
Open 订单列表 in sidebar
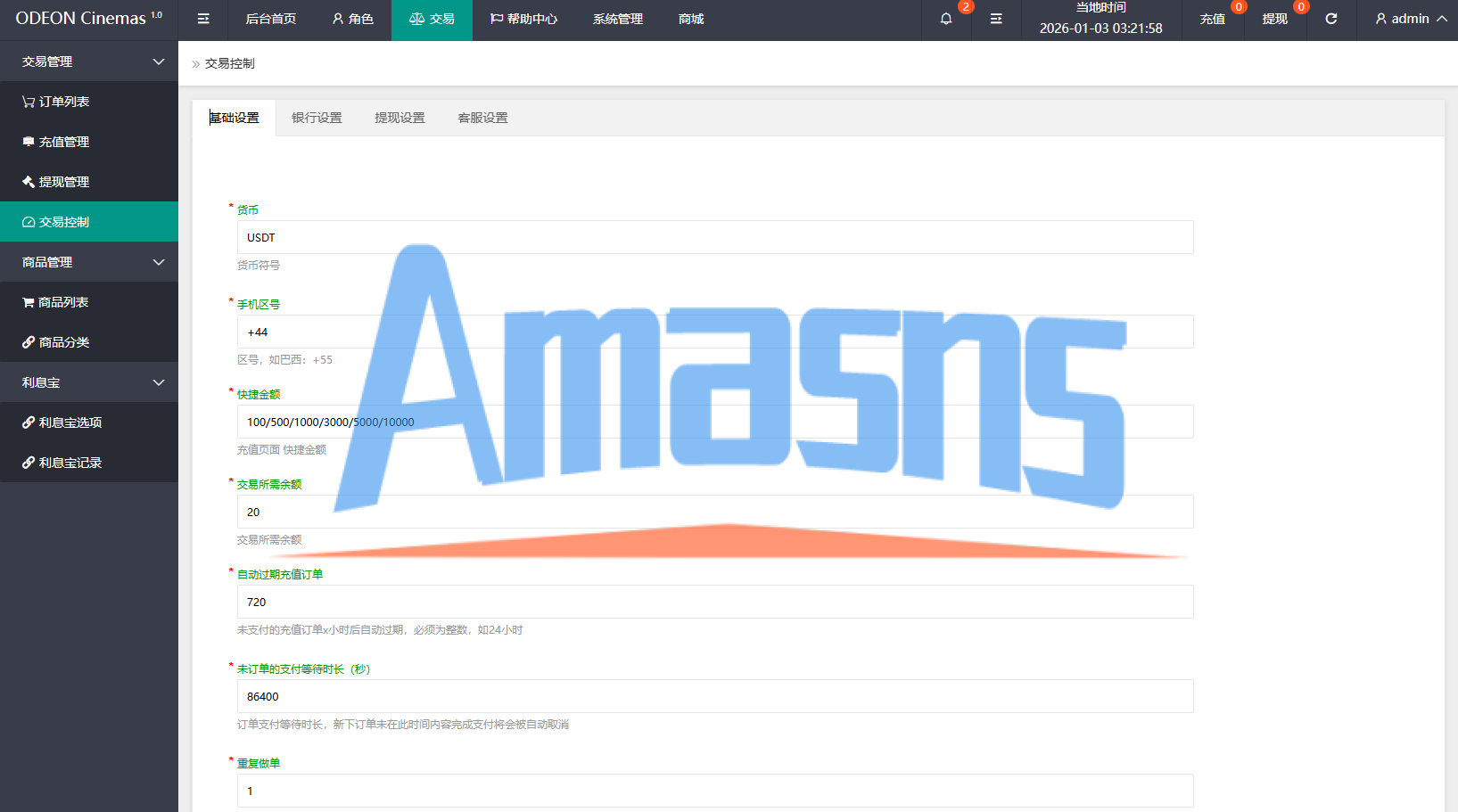(89, 102)
